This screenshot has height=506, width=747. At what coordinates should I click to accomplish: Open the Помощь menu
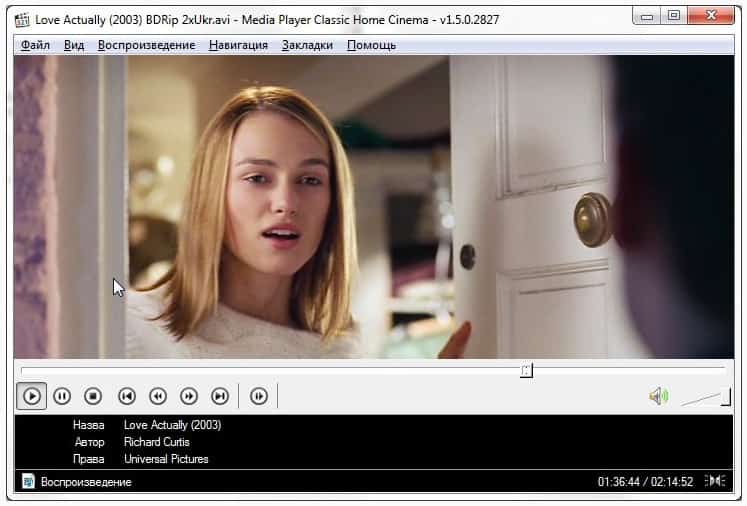point(371,45)
